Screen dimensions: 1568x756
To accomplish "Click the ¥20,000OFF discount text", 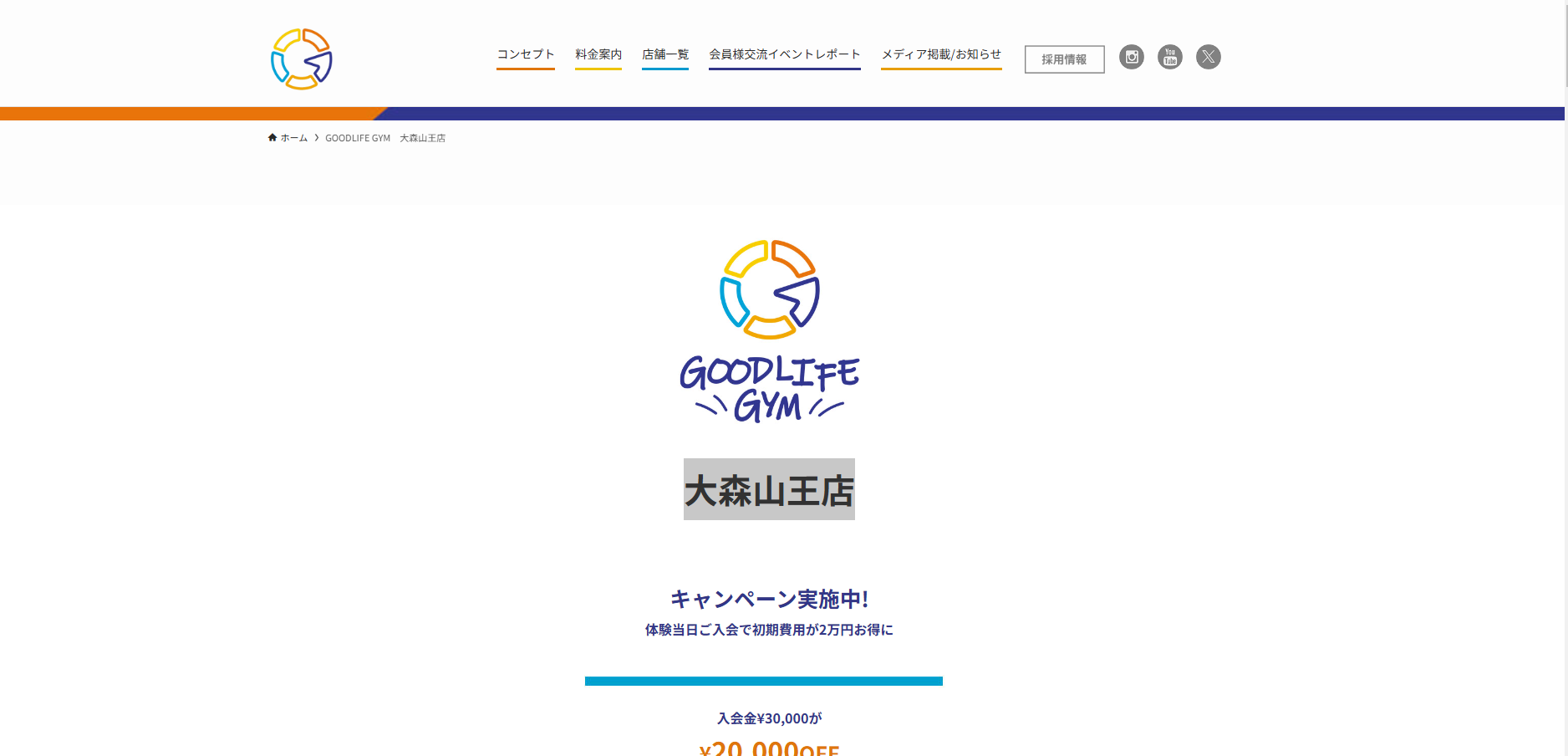I will 769,748.
